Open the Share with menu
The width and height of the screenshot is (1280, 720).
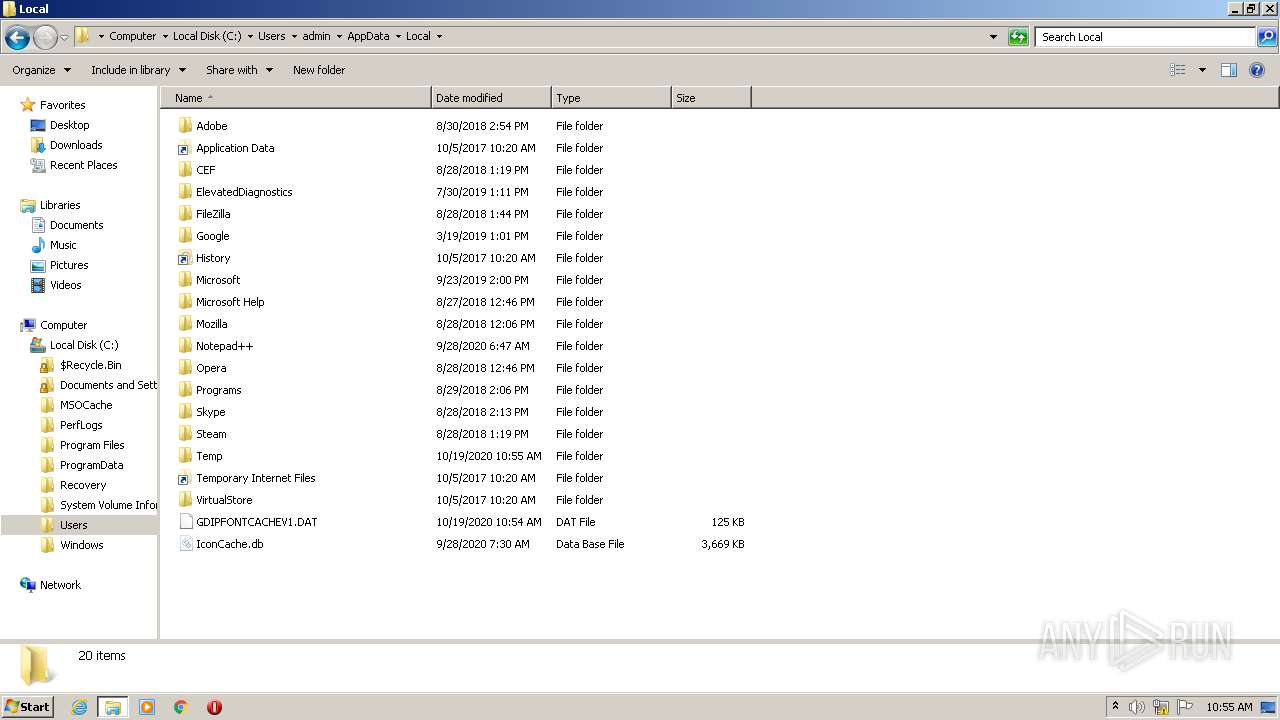(x=239, y=70)
